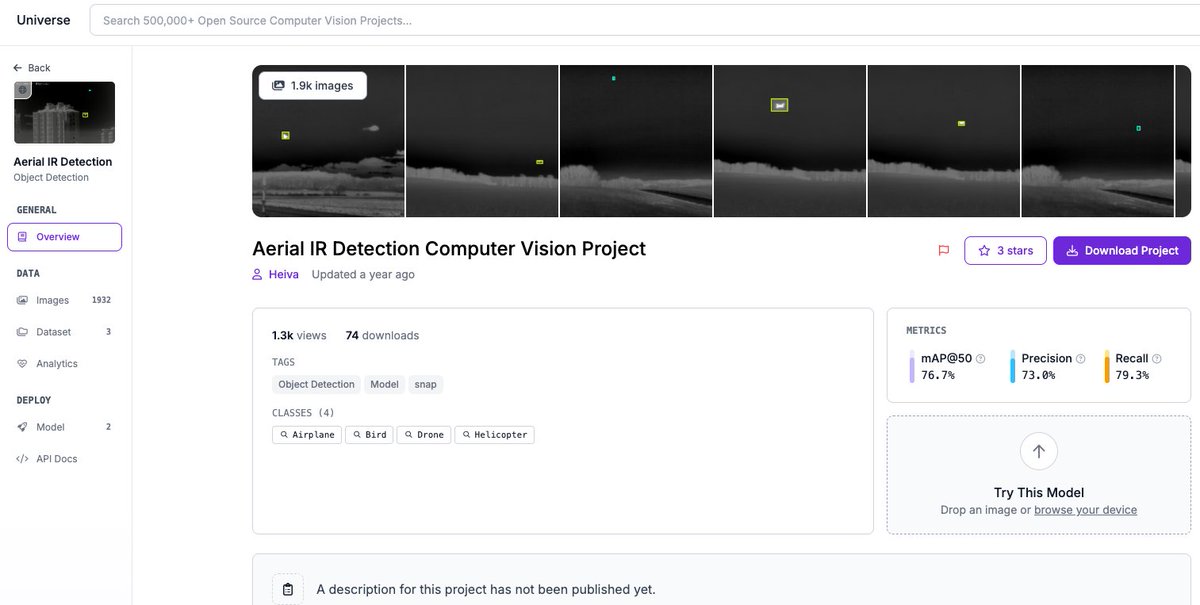The image size is (1200, 605).
Task: Select the snap tag chip
Action: pyautogui.click(x=426, y=384)
